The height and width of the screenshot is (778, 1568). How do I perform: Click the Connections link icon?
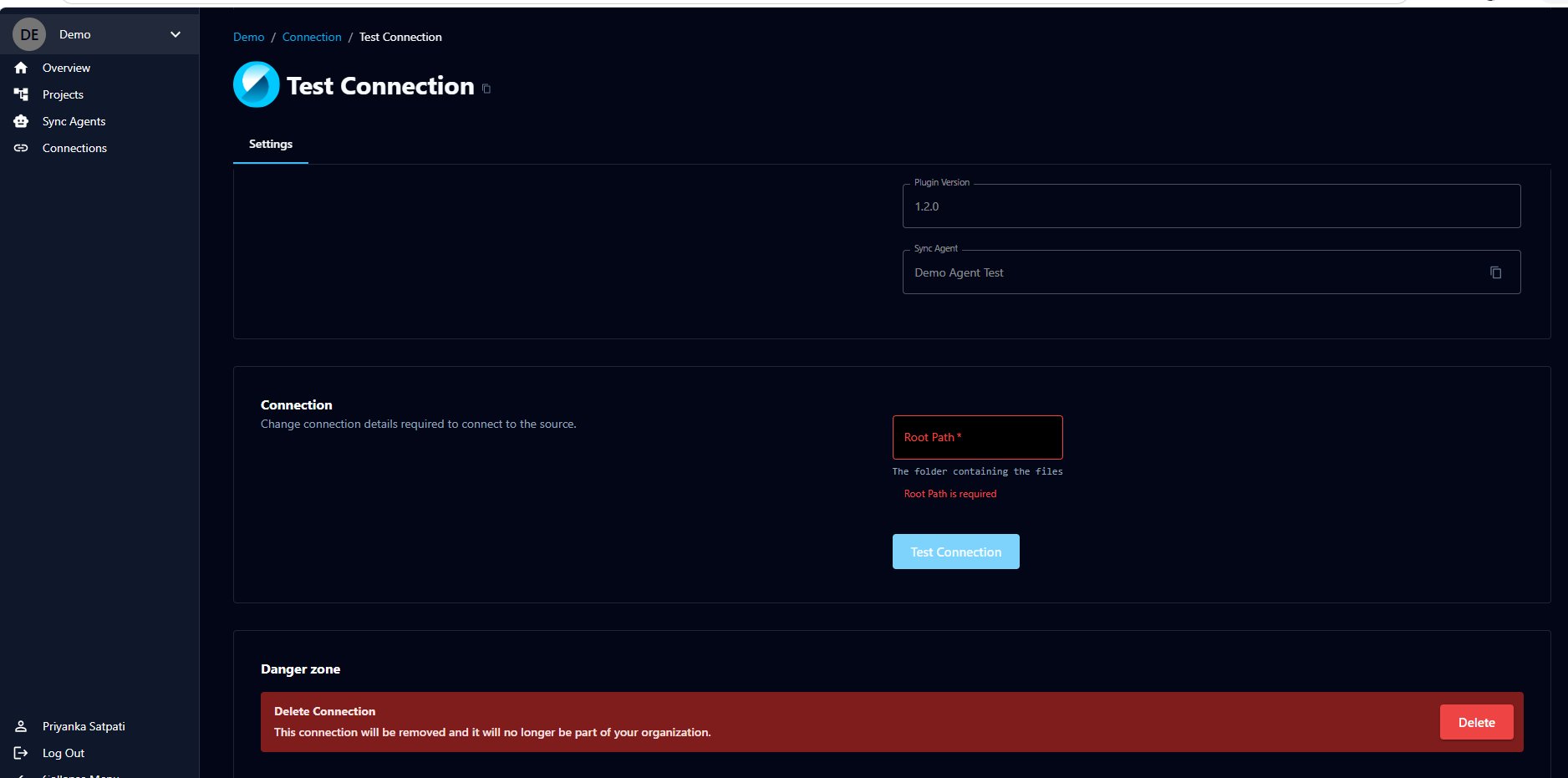coord(21,148)
